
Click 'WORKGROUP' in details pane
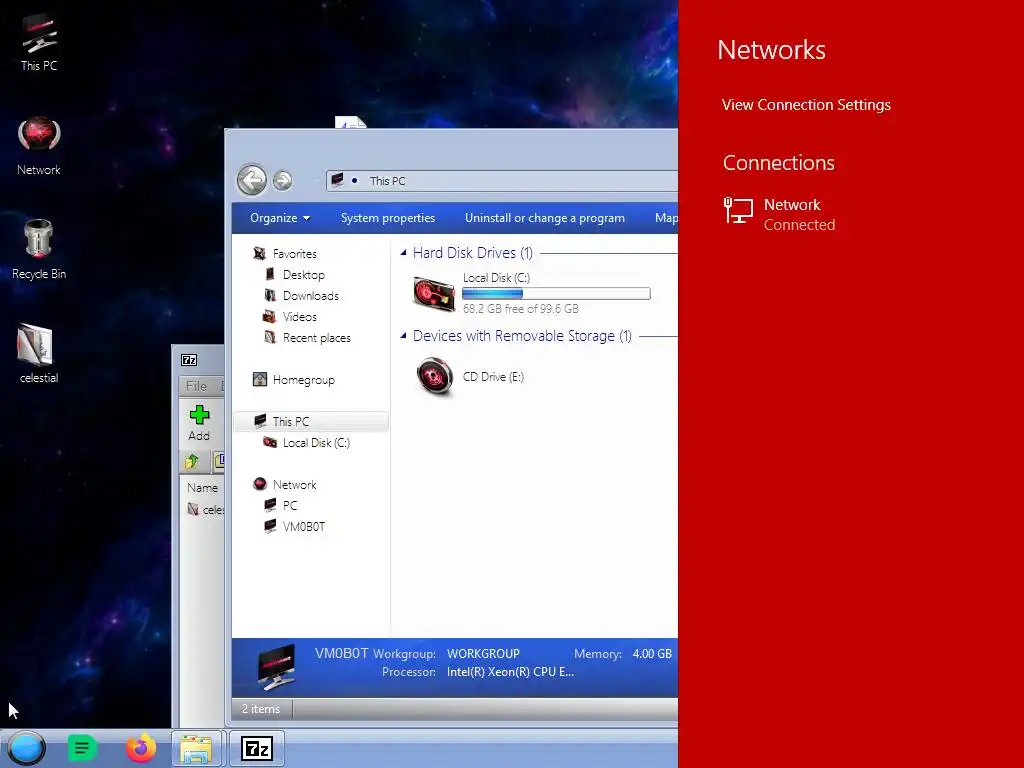tap(483, 654)
